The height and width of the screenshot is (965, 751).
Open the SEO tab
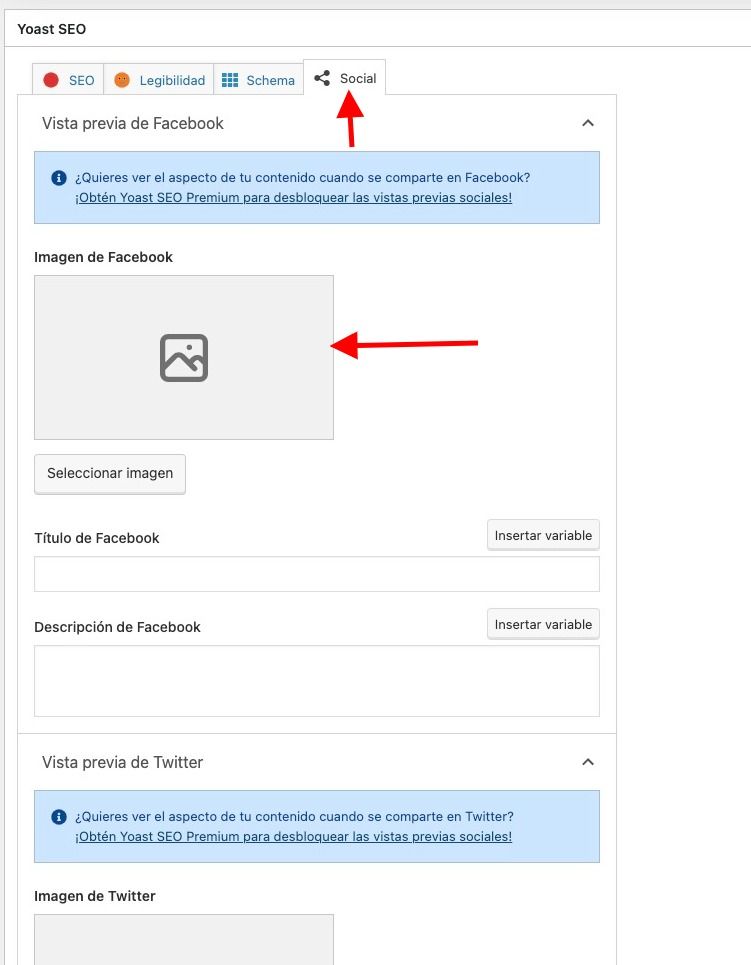coord(68,80)
